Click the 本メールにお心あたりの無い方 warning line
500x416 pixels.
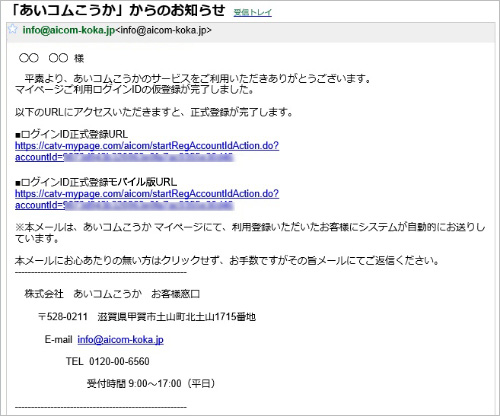point(227,261)
